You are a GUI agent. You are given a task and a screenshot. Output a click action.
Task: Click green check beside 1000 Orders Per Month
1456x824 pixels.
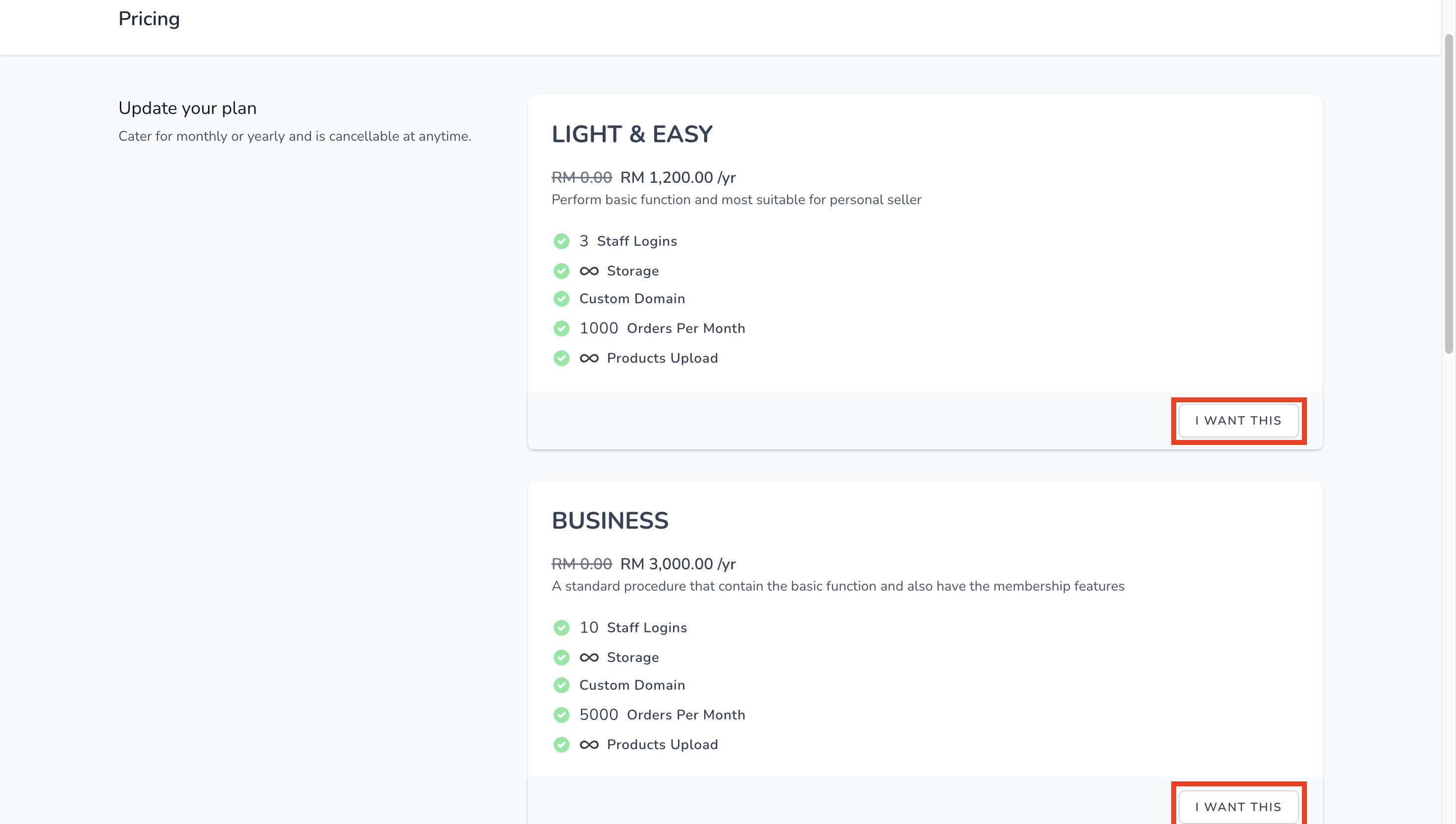(561, 328)
